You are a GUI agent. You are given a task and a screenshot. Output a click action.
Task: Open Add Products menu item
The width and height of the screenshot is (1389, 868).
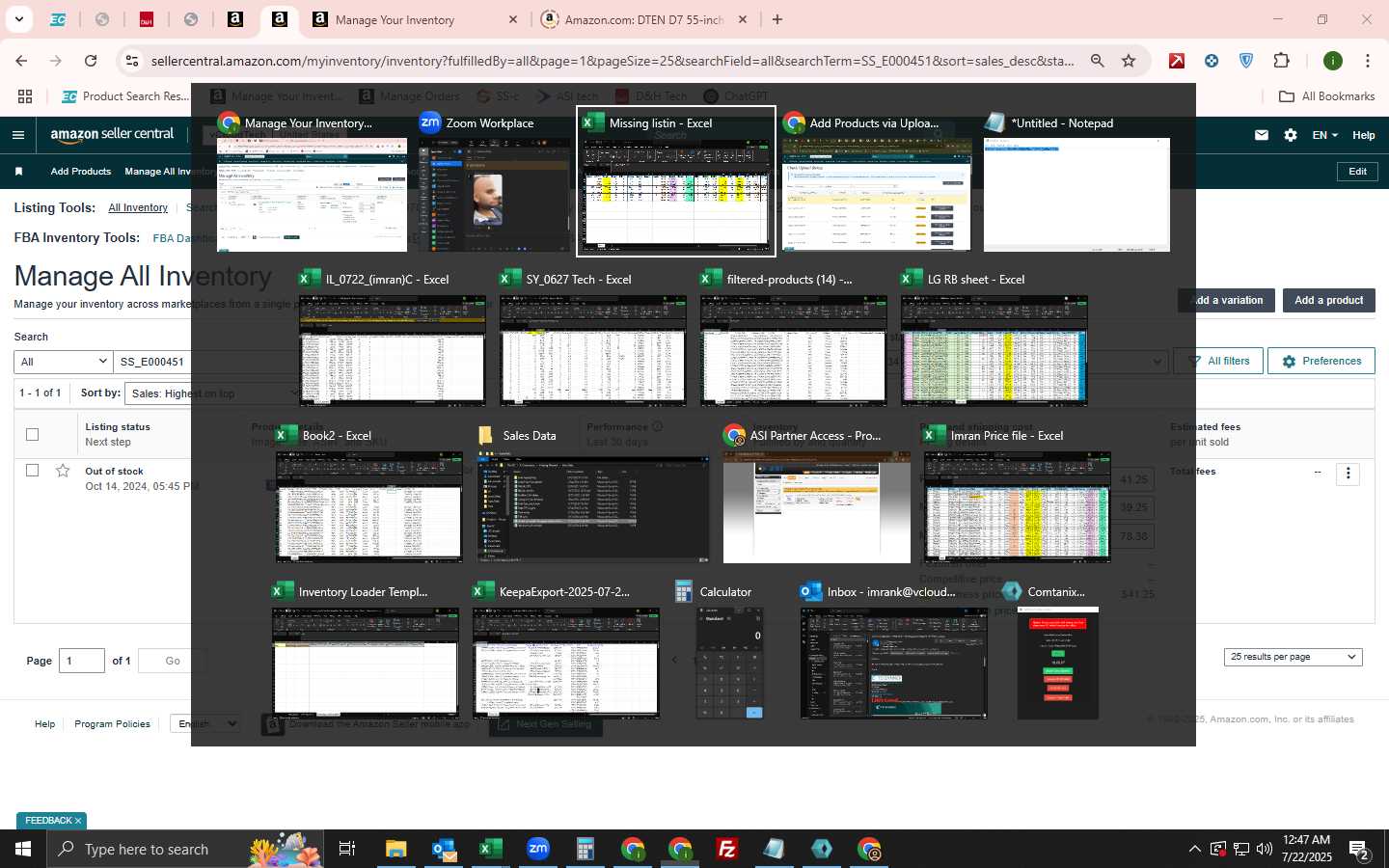pos(81,172)
